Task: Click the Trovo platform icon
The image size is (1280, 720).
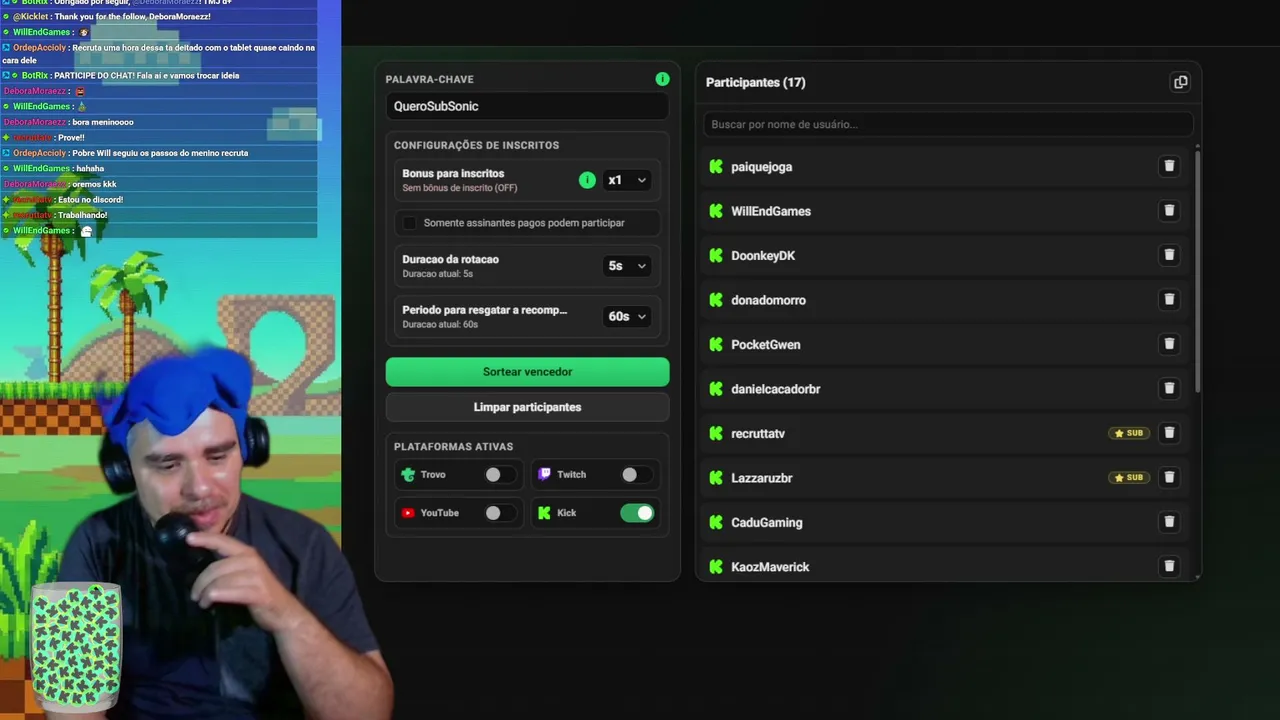Action: [x=408, y=475]
